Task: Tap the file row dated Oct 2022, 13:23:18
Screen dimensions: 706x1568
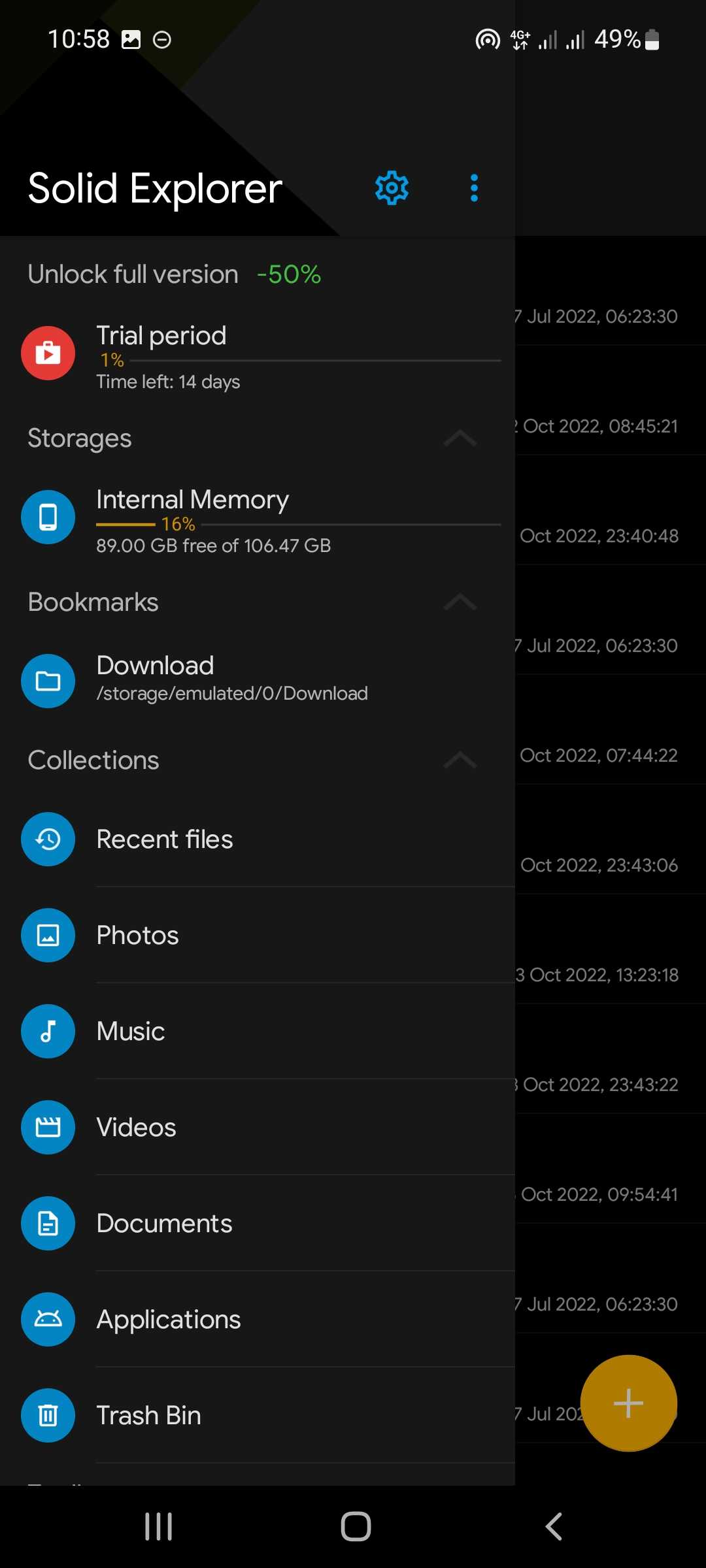Action: (x=611, y=949)
